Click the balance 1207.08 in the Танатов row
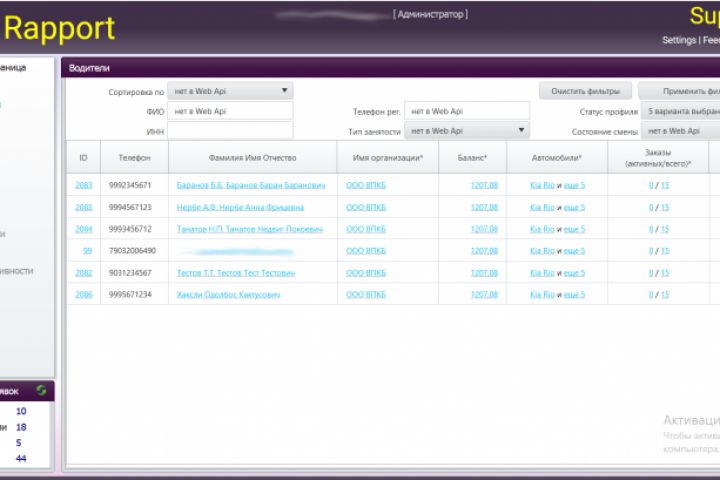The width and height of the screenshot is (720, 480). tap(484, 229)
